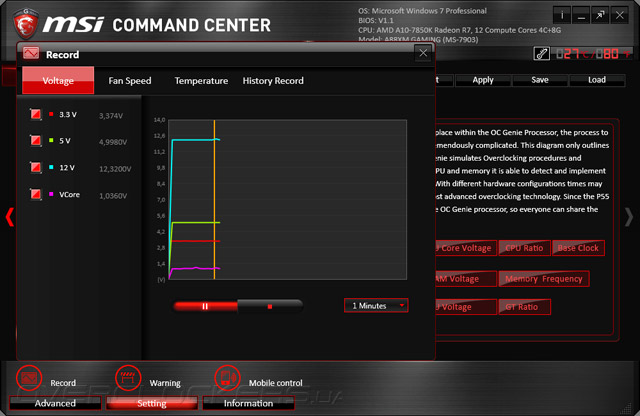Click the Apply button
This screenshot has width=640, height=416.
click(483, 80)
